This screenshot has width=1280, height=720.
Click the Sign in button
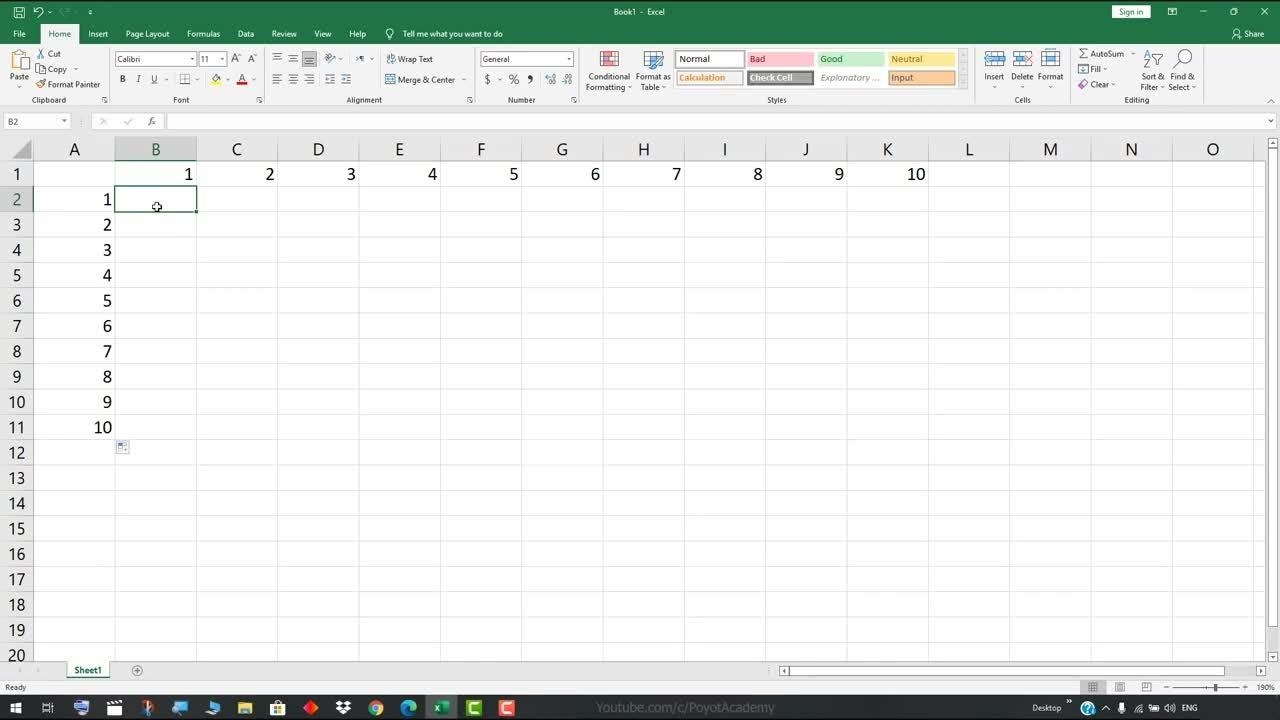click(1130, 12)
